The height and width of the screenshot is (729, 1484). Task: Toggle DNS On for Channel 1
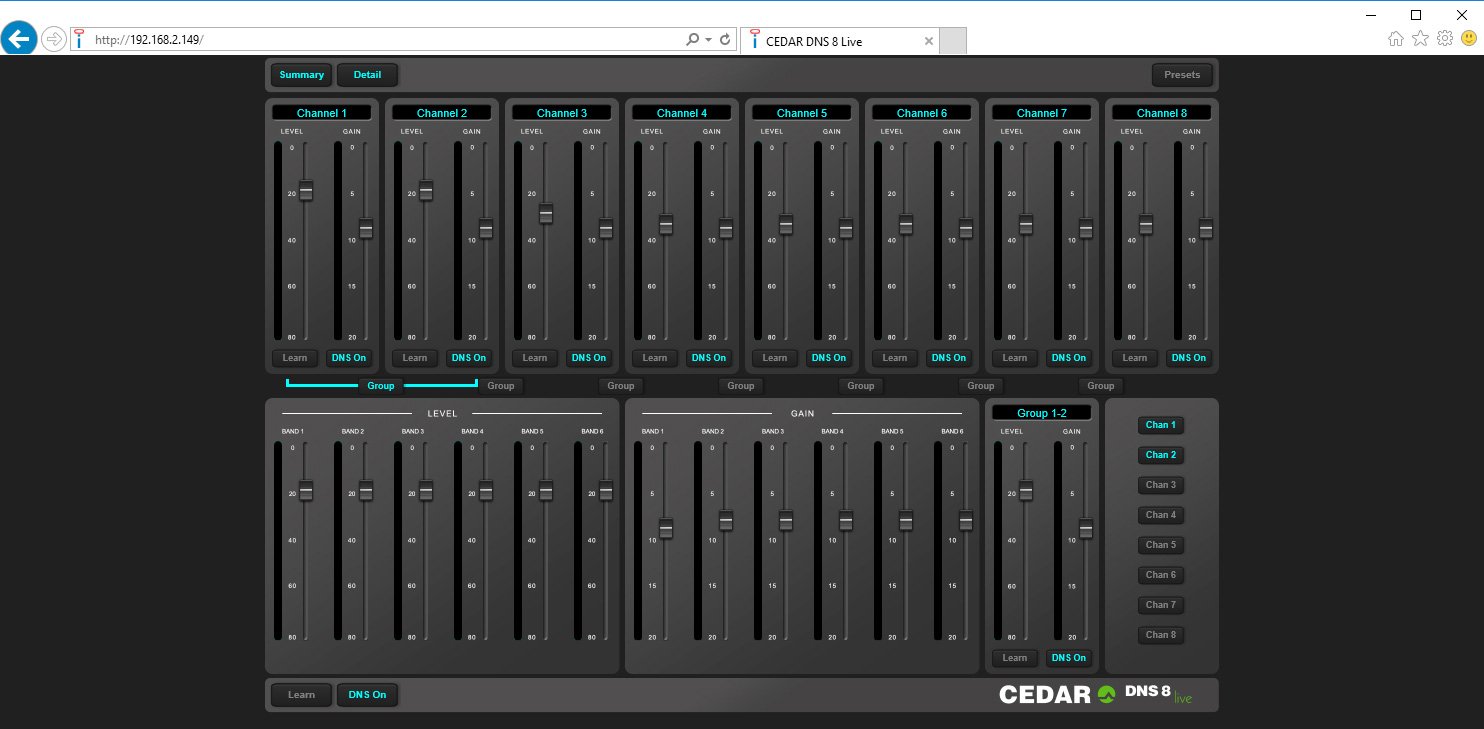[348, 358]
